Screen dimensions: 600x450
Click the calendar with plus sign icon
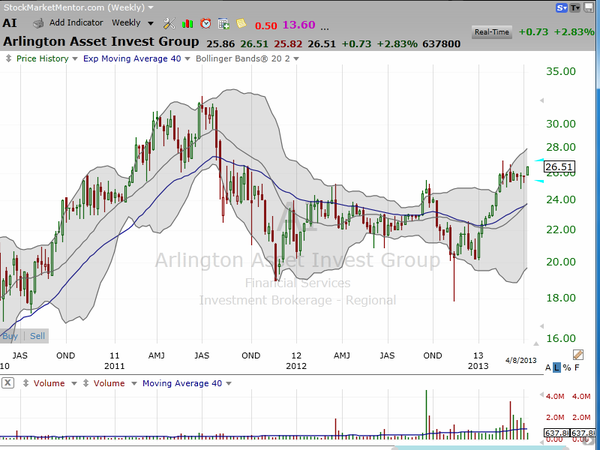(223, 24)
